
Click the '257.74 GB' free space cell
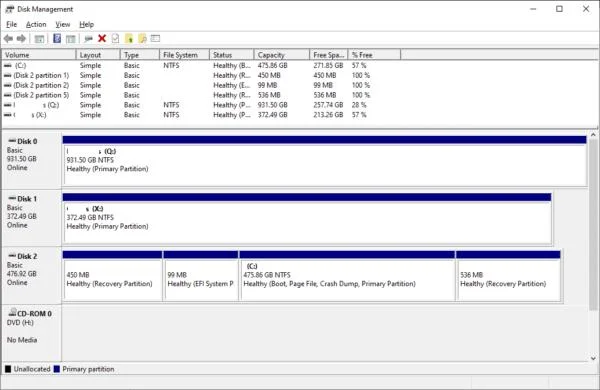click(328, 105)
